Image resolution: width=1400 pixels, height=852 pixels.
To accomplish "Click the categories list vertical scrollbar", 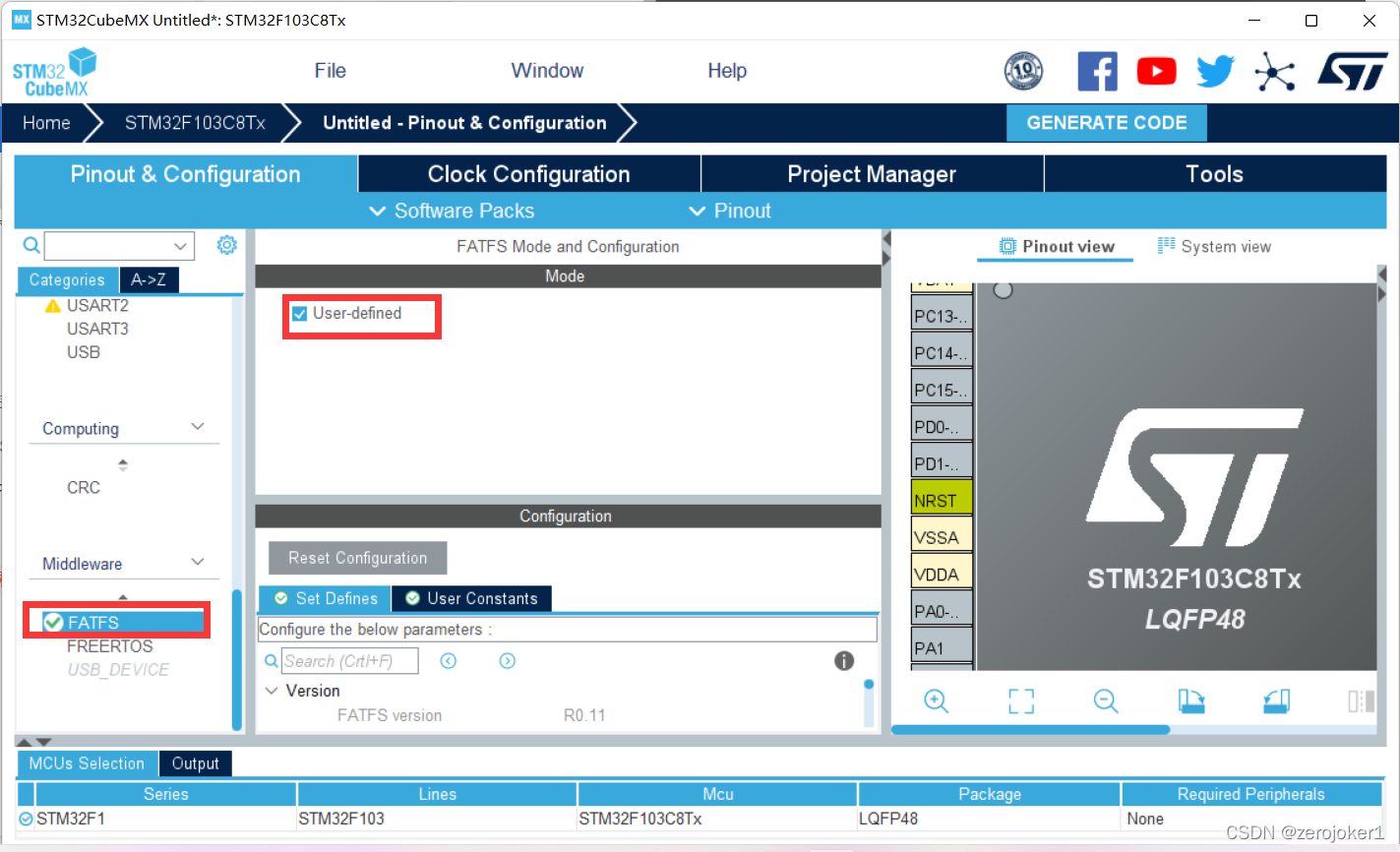I will point(236,659).
